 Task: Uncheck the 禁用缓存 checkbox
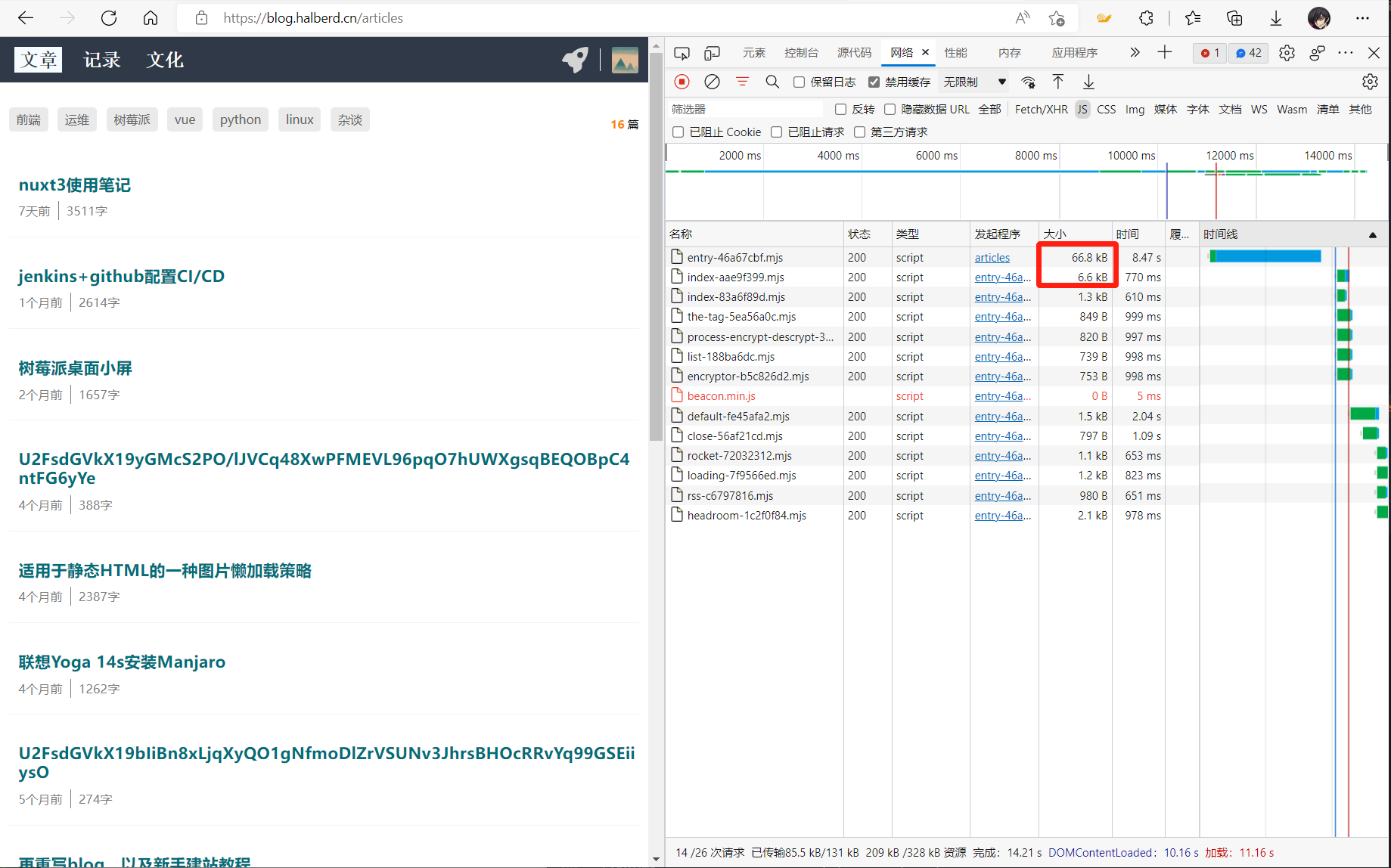[874, 82]
